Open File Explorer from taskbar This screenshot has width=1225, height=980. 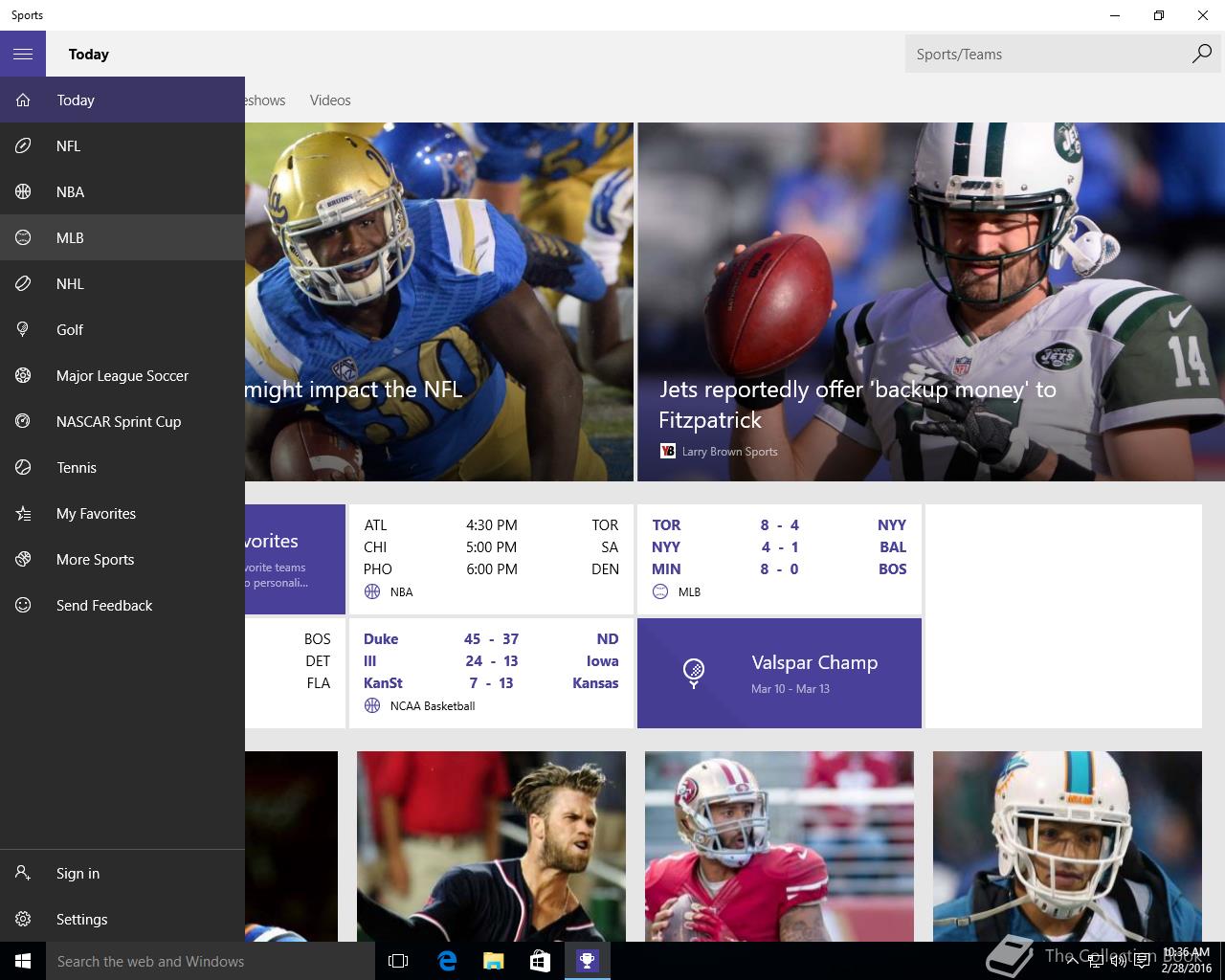493,961
